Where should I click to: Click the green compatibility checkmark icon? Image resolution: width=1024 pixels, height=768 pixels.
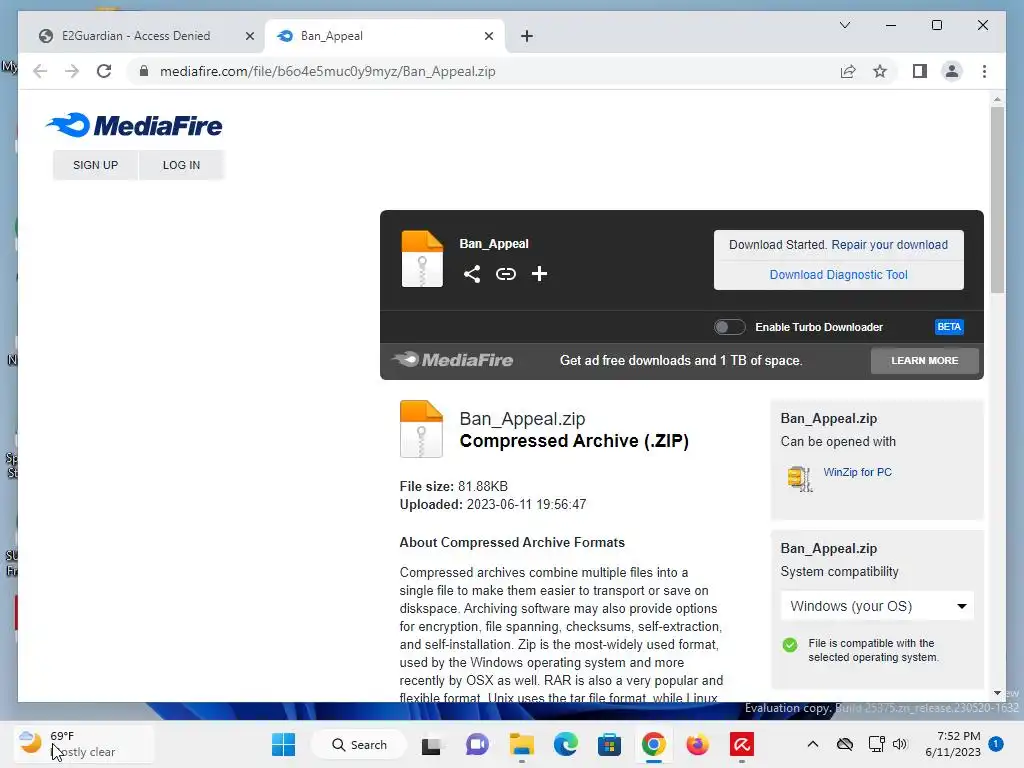(790, 645)
